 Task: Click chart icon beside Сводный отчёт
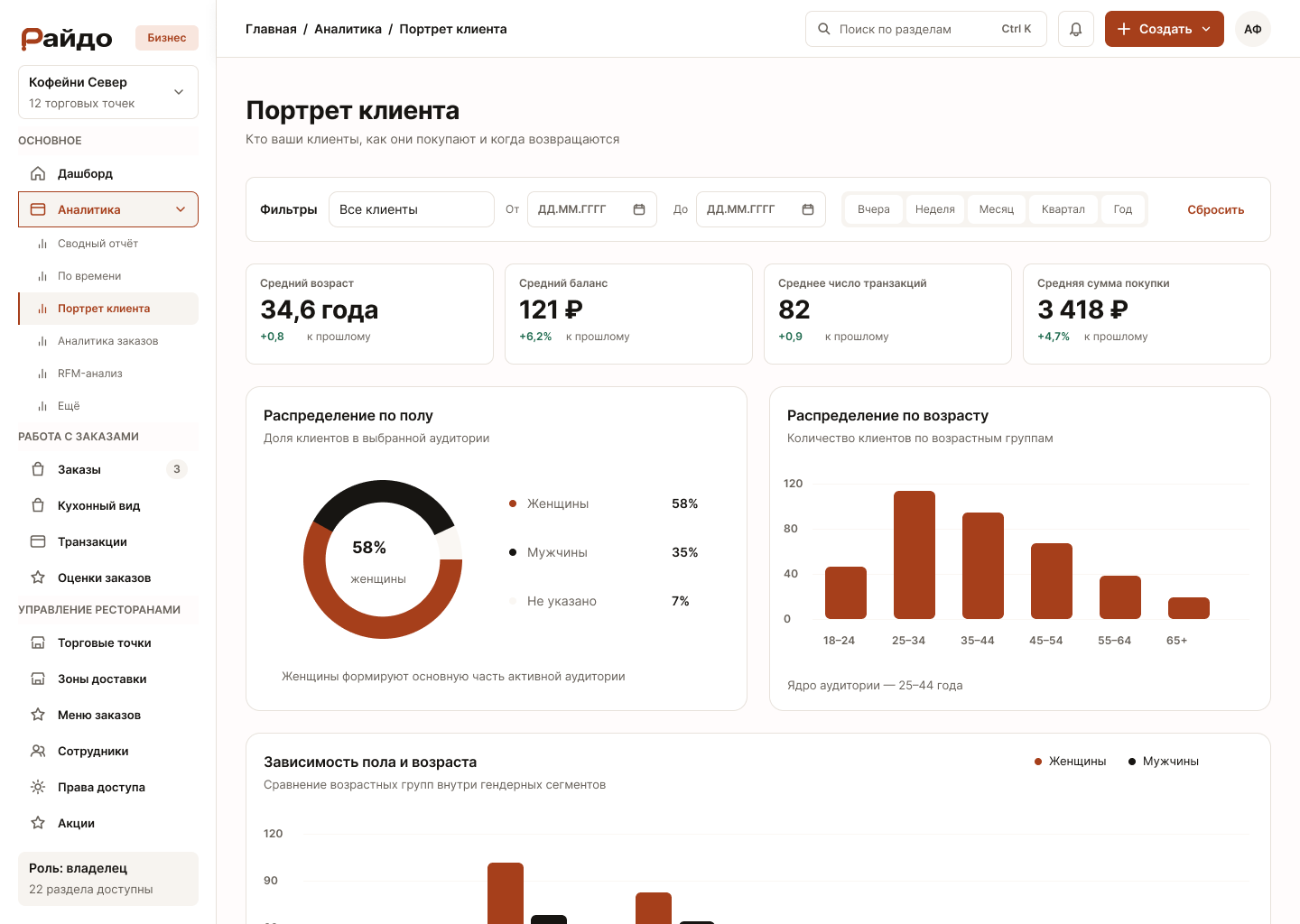pyautogui.click(x=42, y=244)
